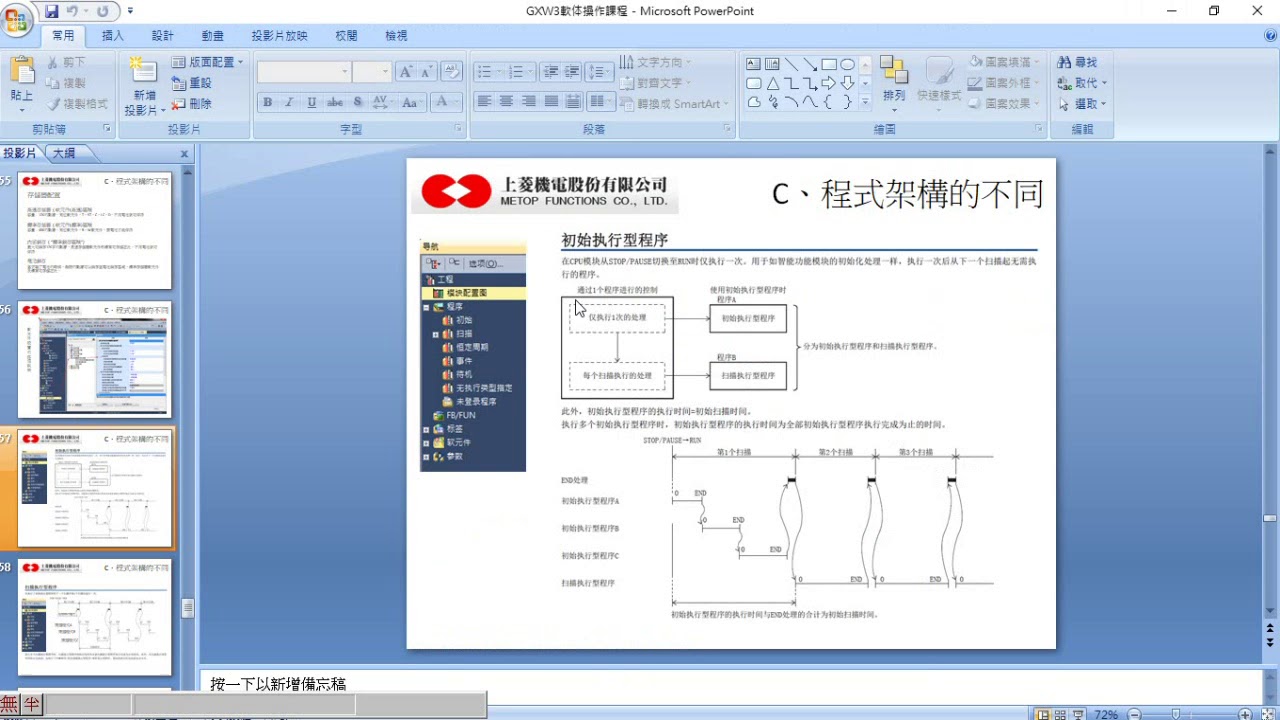The width and height of the screenshot is (1280, 720).
Task: Open the Character Spacing (AV) dropdown
Action: 382,102
